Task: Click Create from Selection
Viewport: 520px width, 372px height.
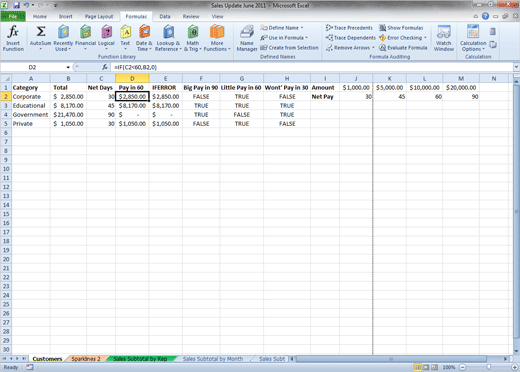Action: coord(289,48)
